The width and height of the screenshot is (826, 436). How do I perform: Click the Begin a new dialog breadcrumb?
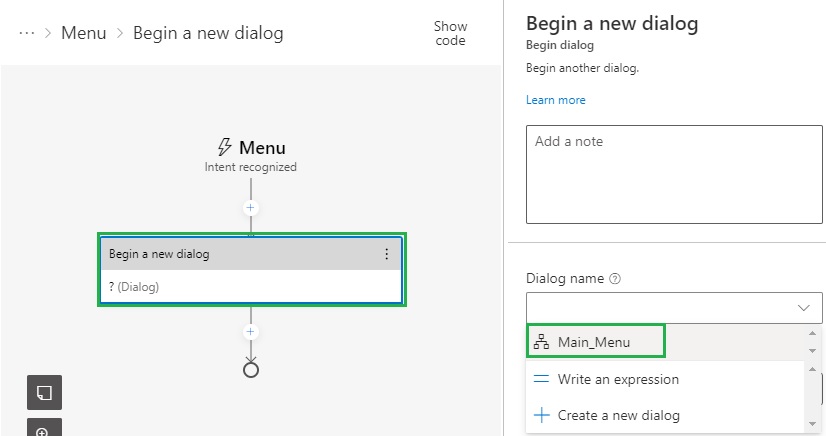coord(210,33)
